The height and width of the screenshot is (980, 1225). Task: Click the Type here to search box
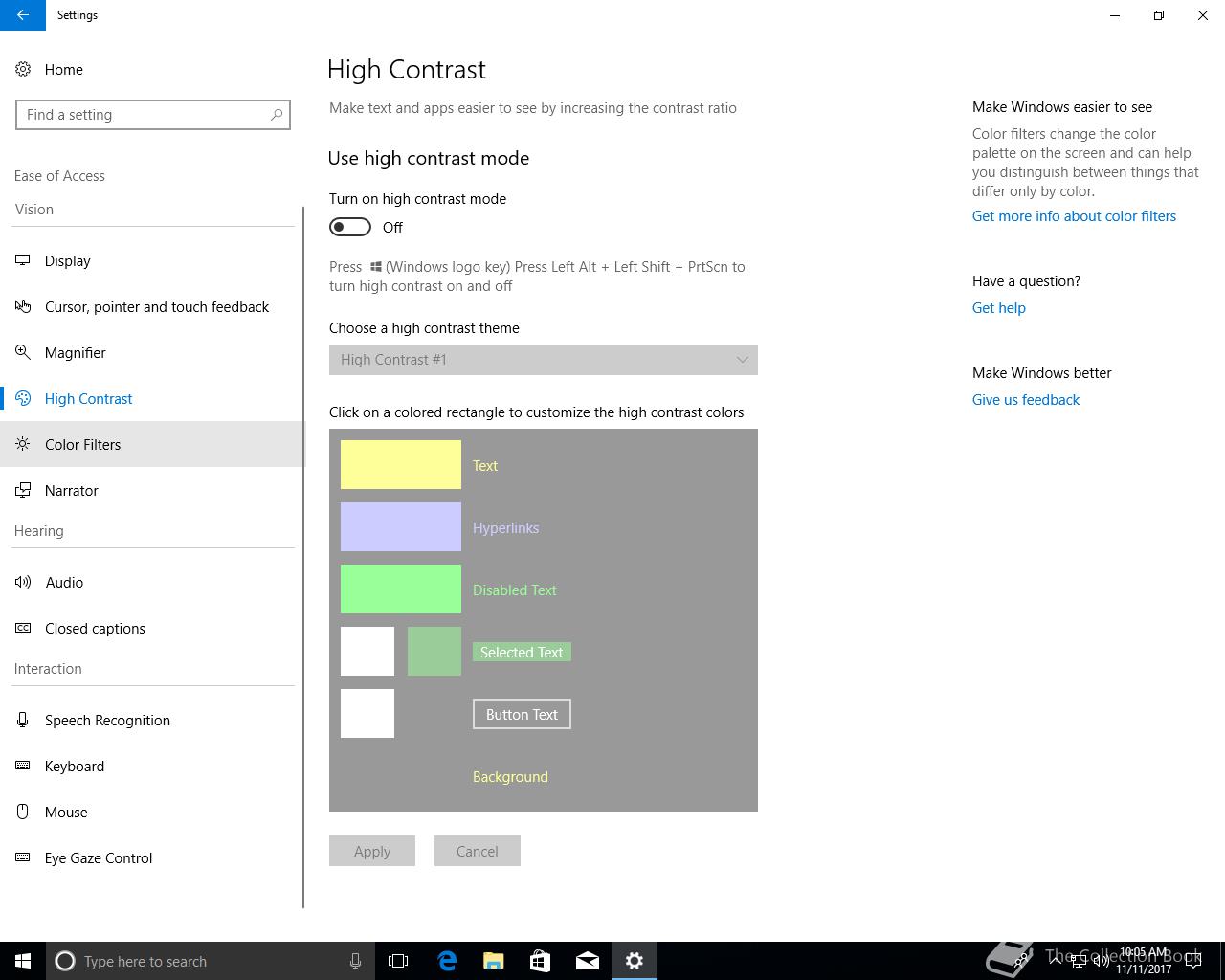point(211,961)
